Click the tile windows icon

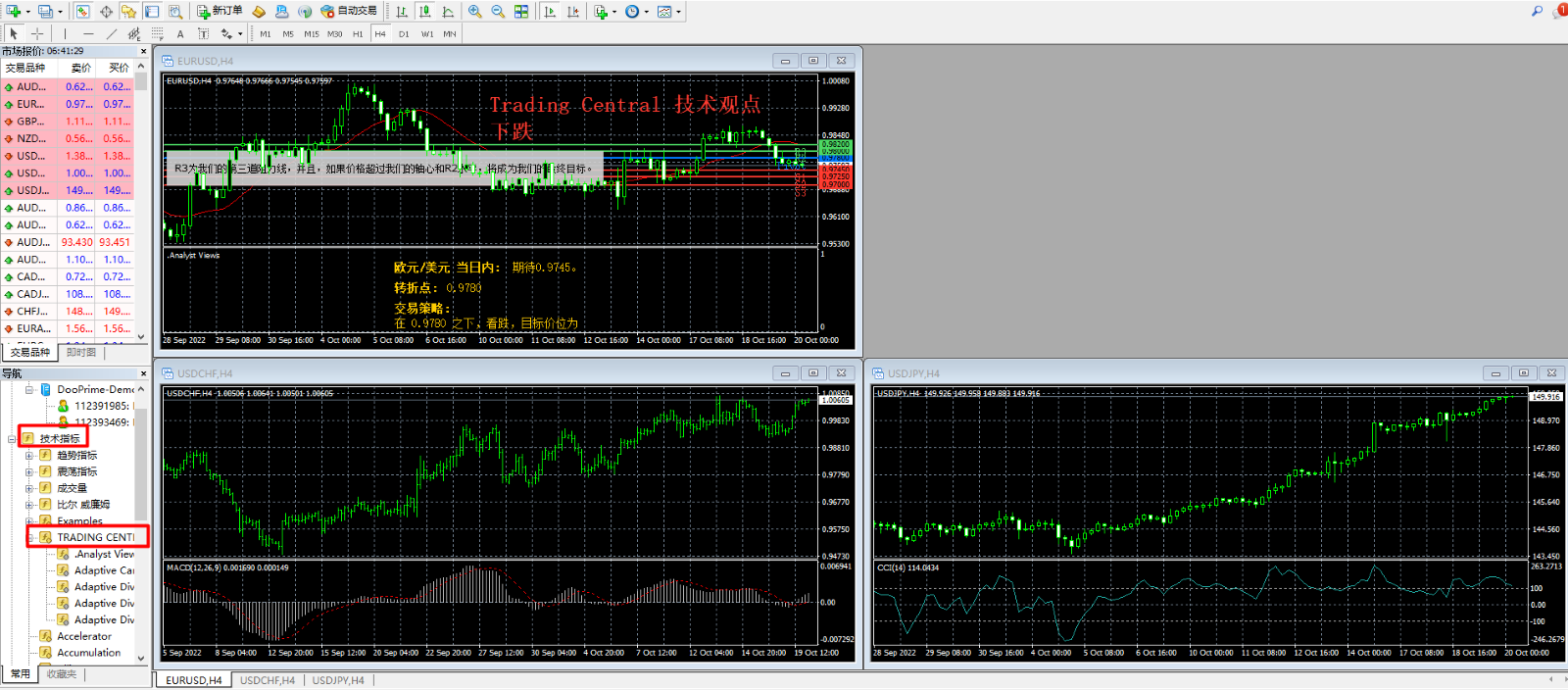[x=521, y=12]
